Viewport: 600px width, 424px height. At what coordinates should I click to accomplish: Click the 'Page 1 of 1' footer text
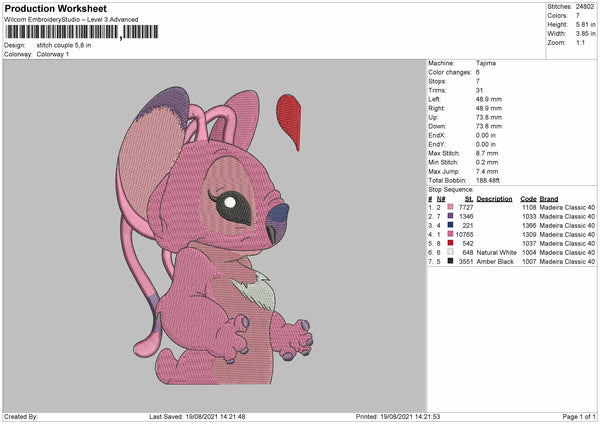(x=579, y=417)
